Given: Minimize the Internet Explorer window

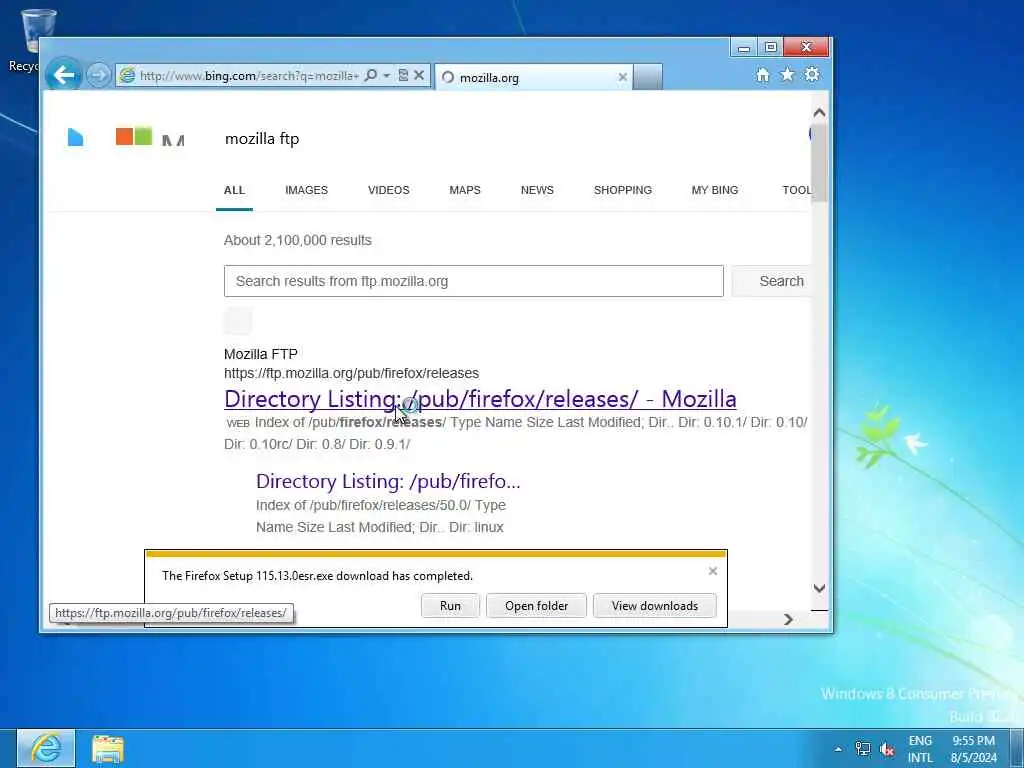Looking at the screenshot, I should tap(743, 47).
